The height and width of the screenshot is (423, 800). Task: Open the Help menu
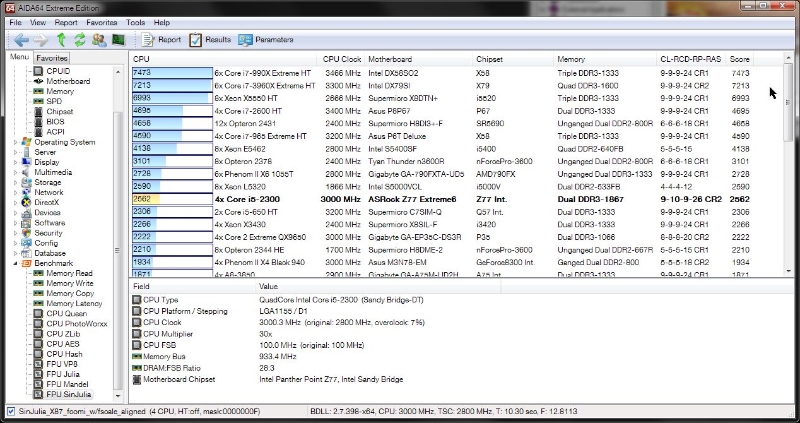click(161, 22)
